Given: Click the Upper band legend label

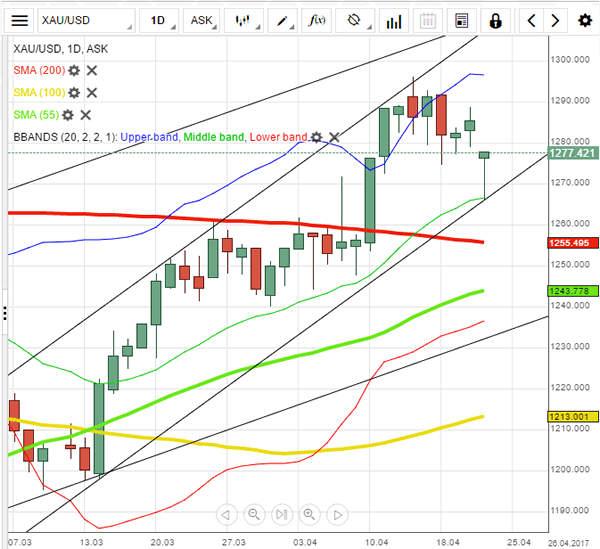Looking at the screenshot, I should pos(149,137).
